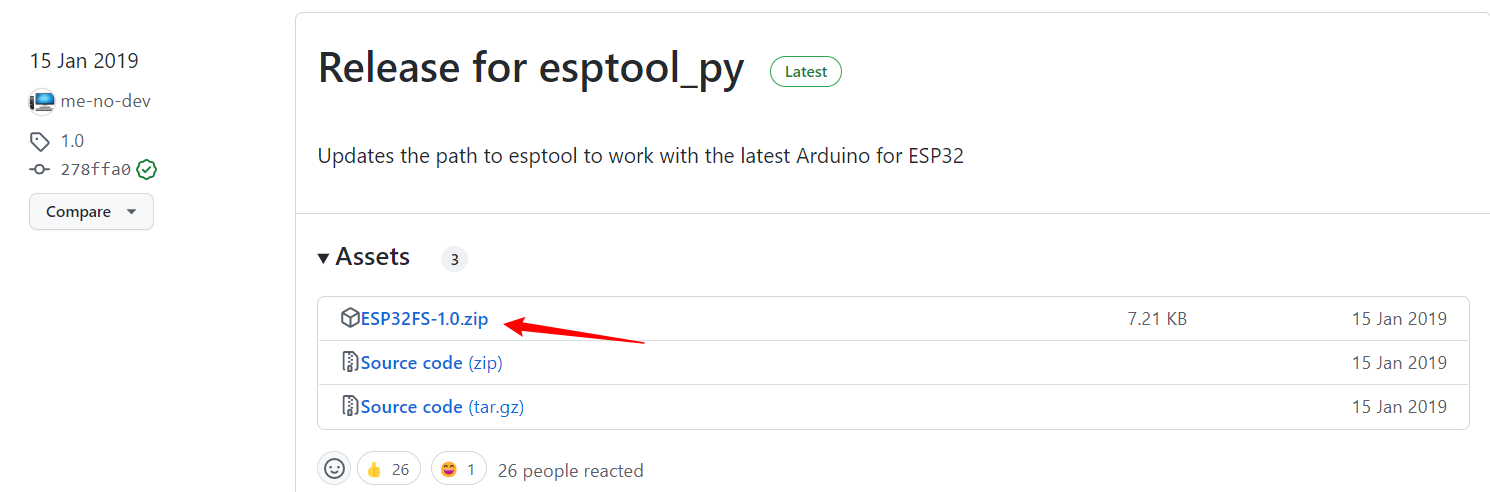Viewport: 1490px width, 492px height.
Task: Click the commit icon beside 278ffa0
Action: pyautogui.click(x=40, y=169)
